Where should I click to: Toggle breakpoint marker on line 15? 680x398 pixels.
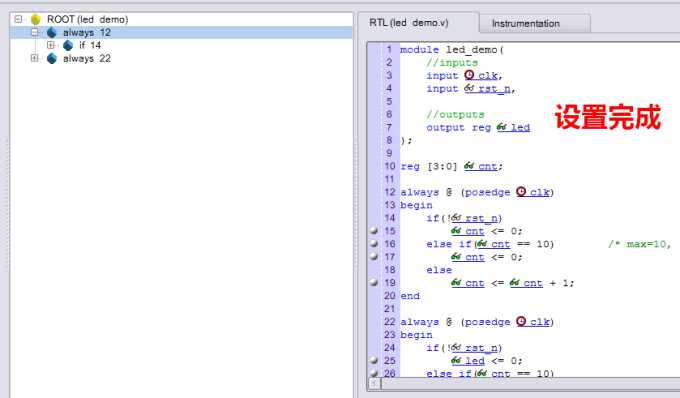coord(374,230)
